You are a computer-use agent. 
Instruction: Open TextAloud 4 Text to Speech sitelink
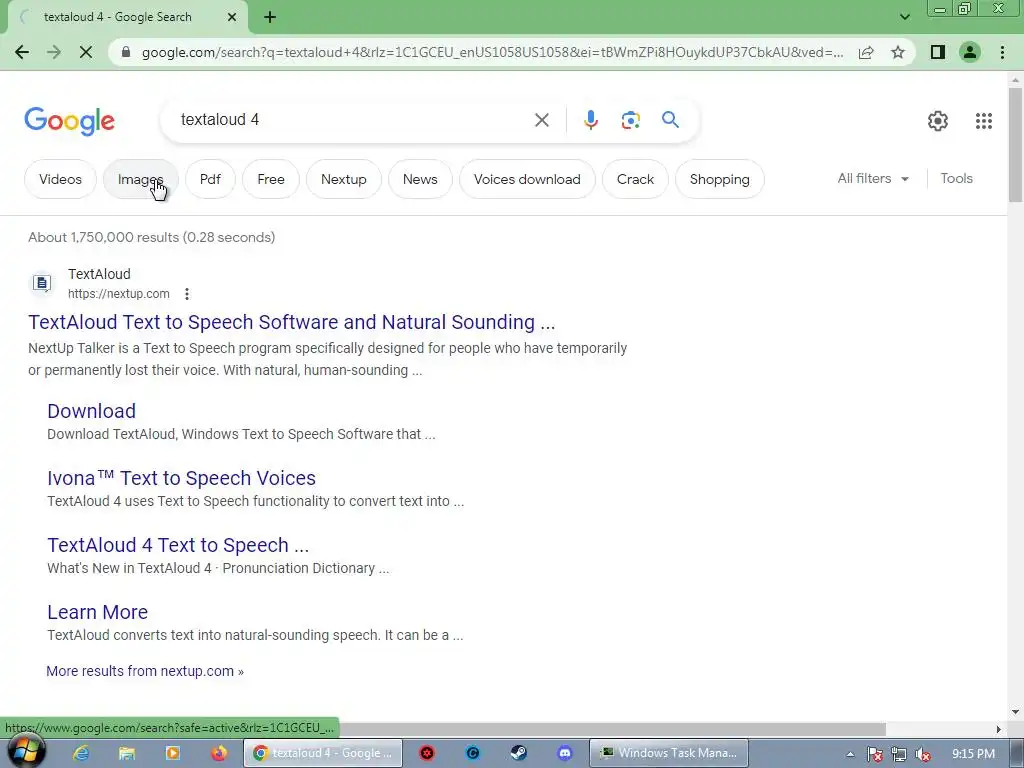tap(178, 545)
